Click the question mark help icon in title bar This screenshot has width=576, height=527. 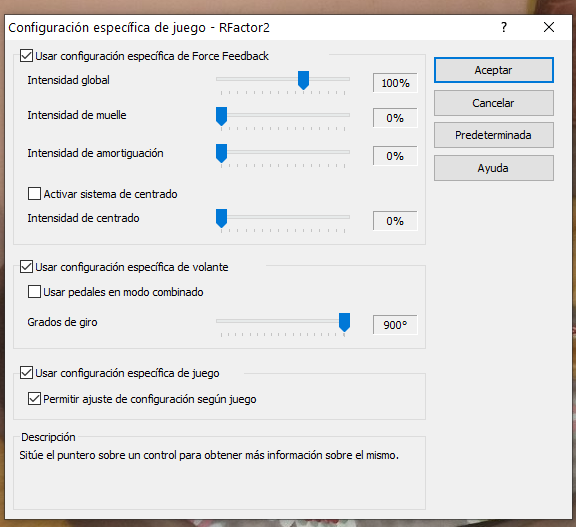coord(504,27)
